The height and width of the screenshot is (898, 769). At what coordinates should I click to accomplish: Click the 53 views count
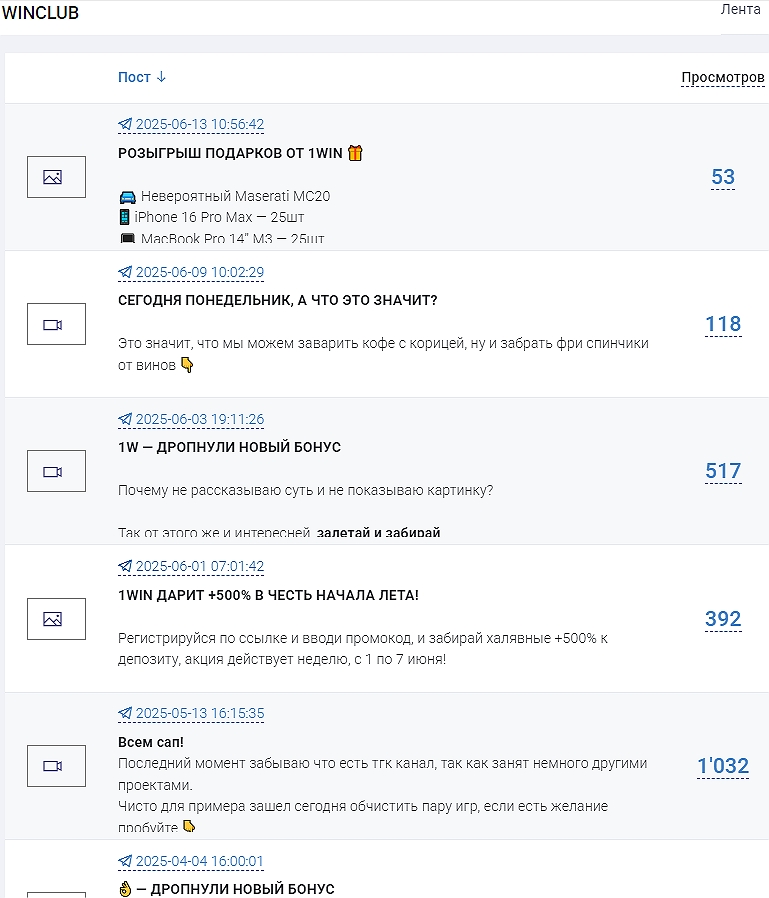[x=723, y=177]
